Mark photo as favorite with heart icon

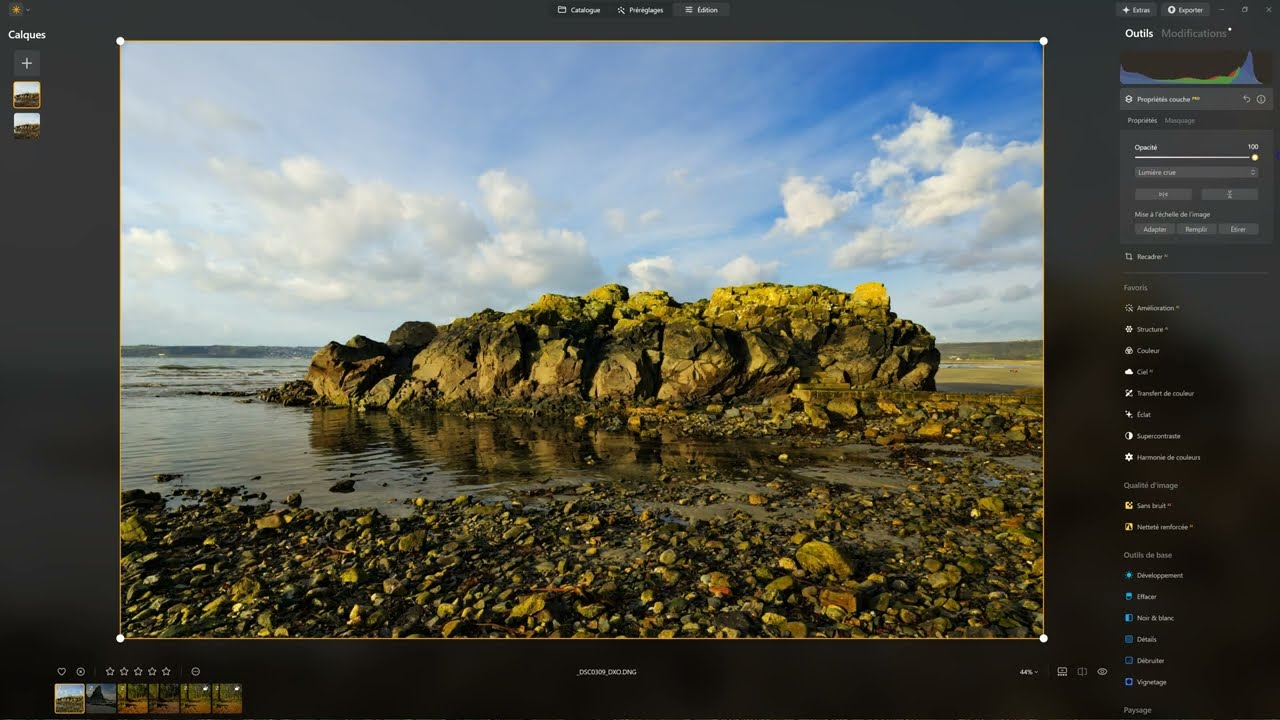pyautogui.click(x=61, y=672)
